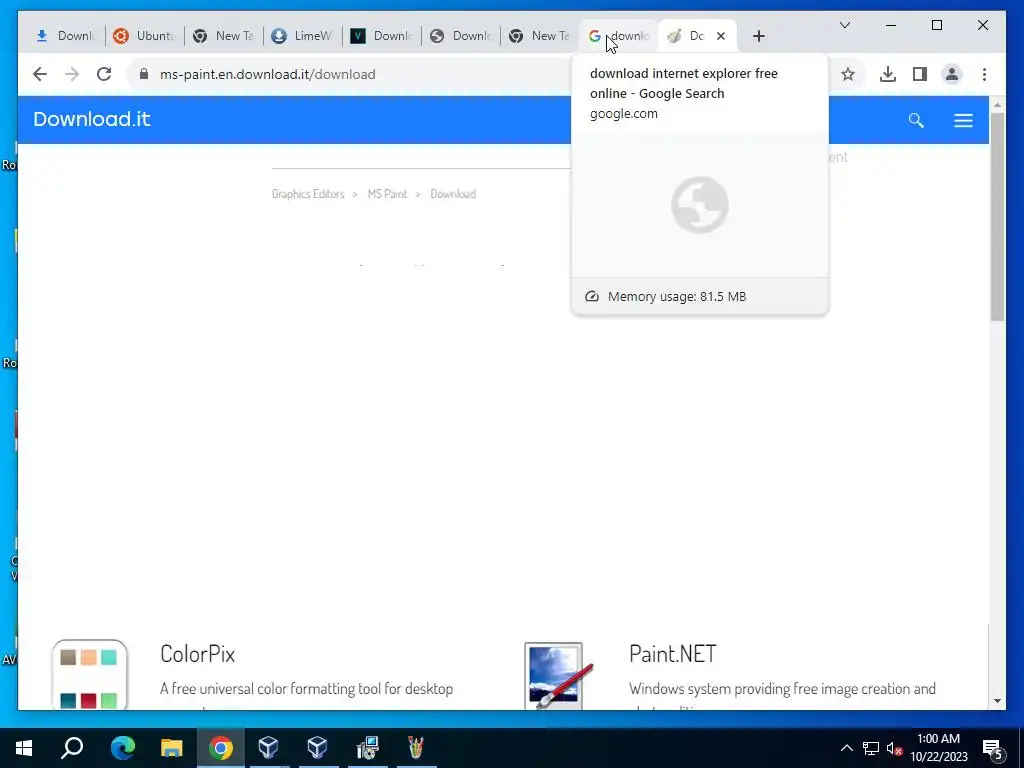Open Chrome downloads icon
1024x768 pixels.
888,74
